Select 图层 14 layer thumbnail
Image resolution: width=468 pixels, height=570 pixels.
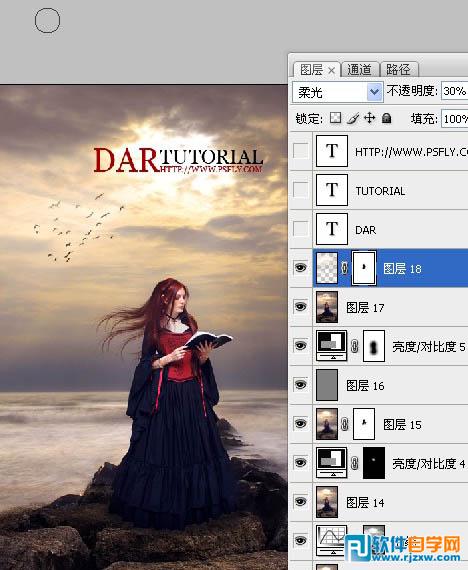327,502
